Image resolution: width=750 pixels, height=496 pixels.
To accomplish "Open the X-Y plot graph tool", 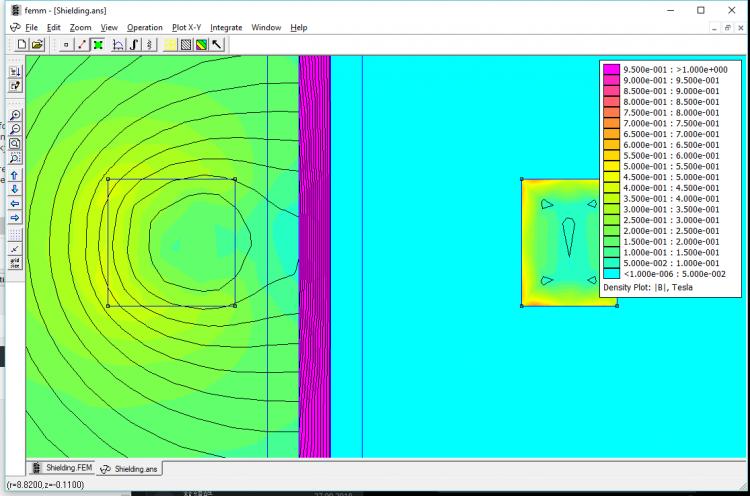I will click(x=119, y=45).
